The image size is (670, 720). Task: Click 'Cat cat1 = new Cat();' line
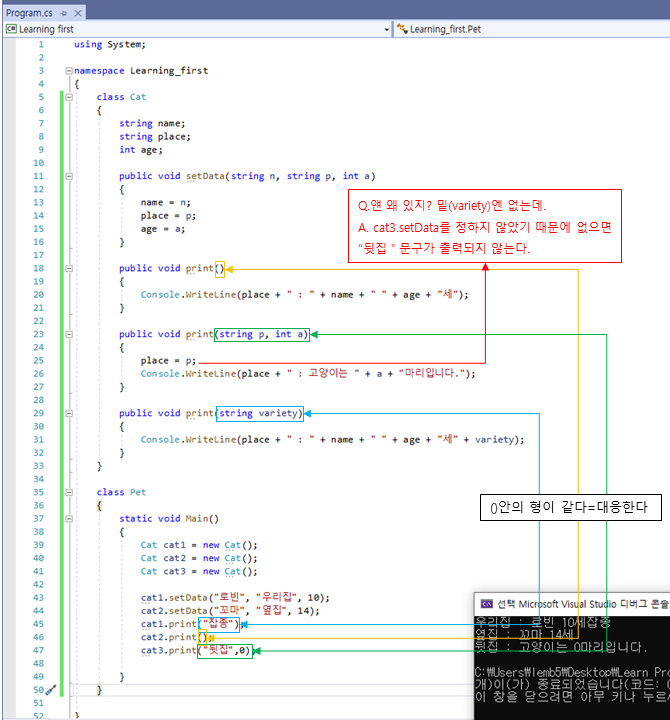click(199, 545)
